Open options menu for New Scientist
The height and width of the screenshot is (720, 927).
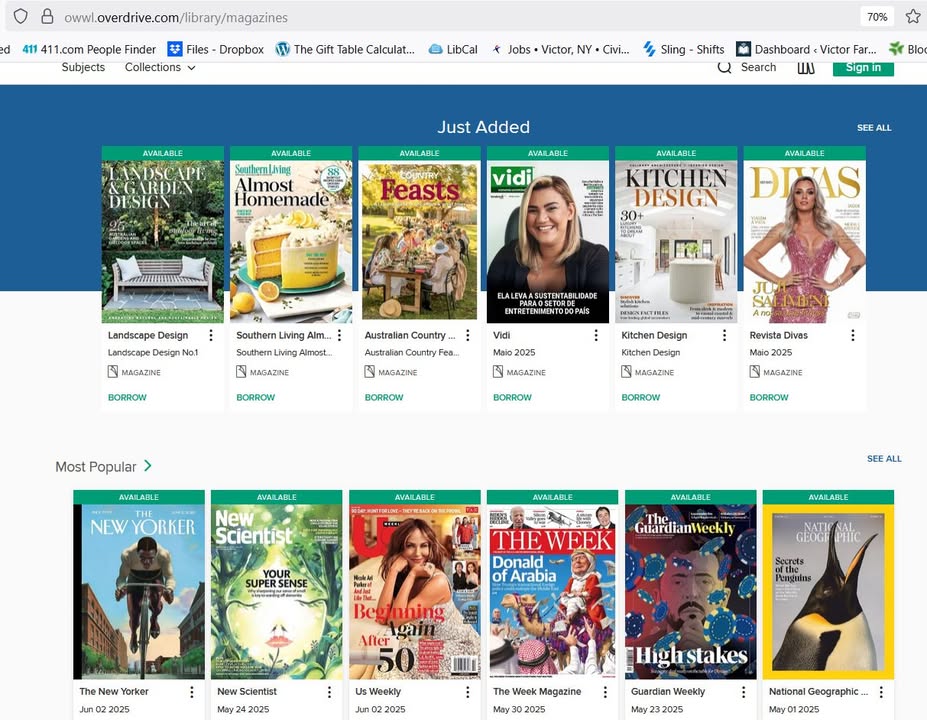(329, 692)
